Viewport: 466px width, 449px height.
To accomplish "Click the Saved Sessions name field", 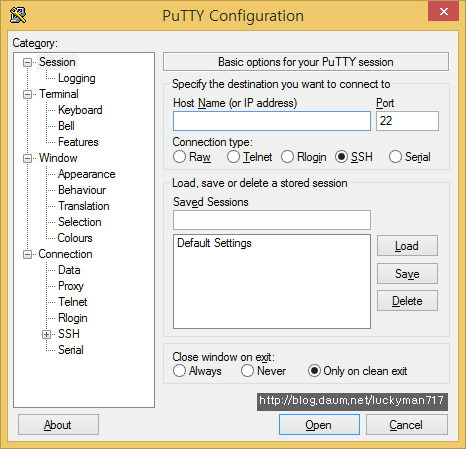I will click(x=272, y=220).
